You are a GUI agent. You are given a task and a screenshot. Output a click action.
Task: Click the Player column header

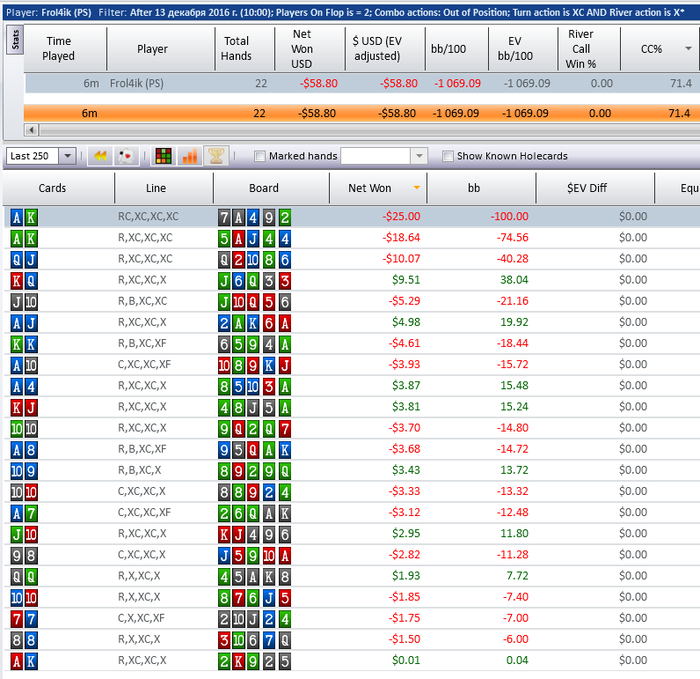tap(161, 48)
